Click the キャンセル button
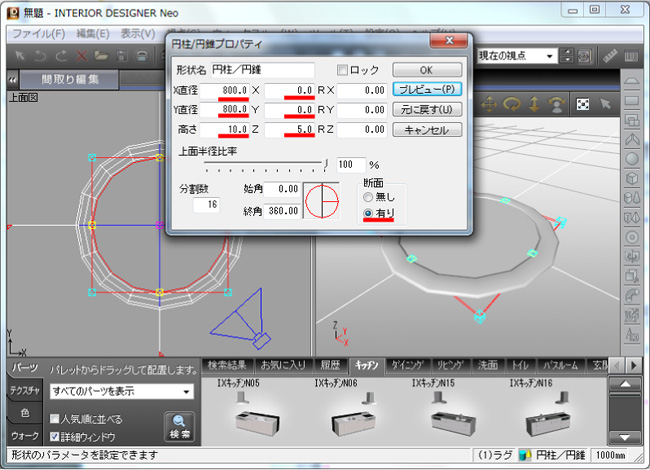The image size is (650, 470). tap(427, 130)
